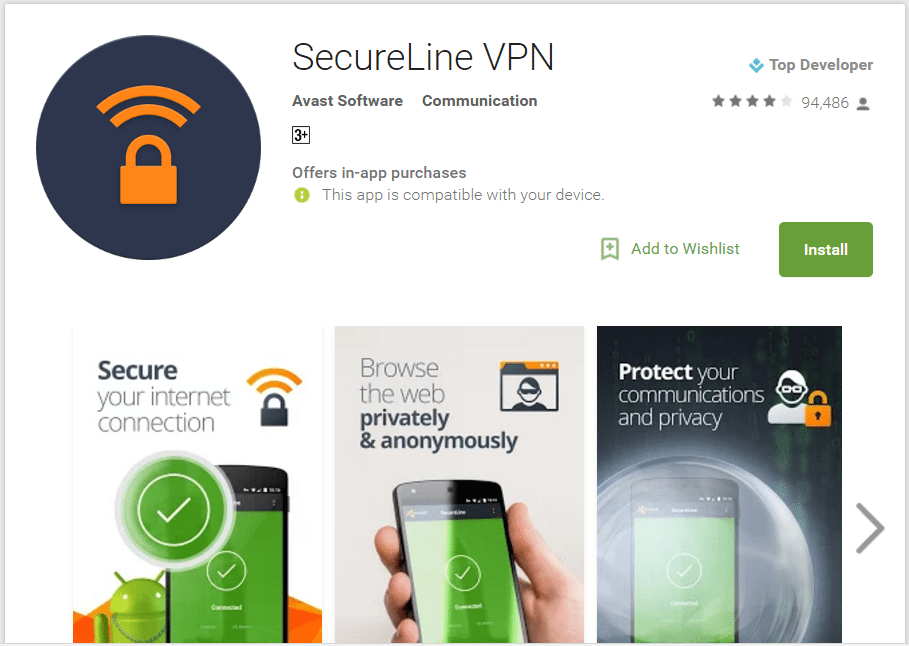The height and width of the screenshot is (646, 909).
Task: Open the Avast Software developer page
Action: point(347,101)
